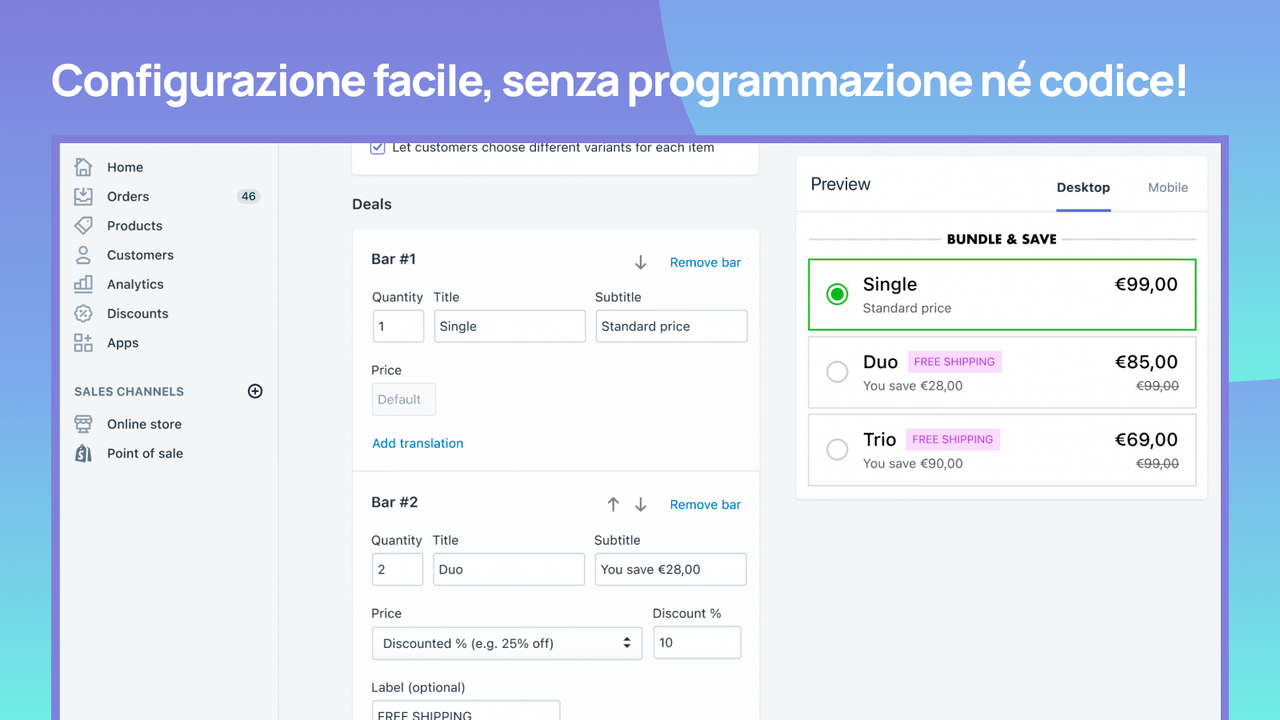Click the Label field with FREE SHIPPING
1280x720 pixels.
(465, 710)
